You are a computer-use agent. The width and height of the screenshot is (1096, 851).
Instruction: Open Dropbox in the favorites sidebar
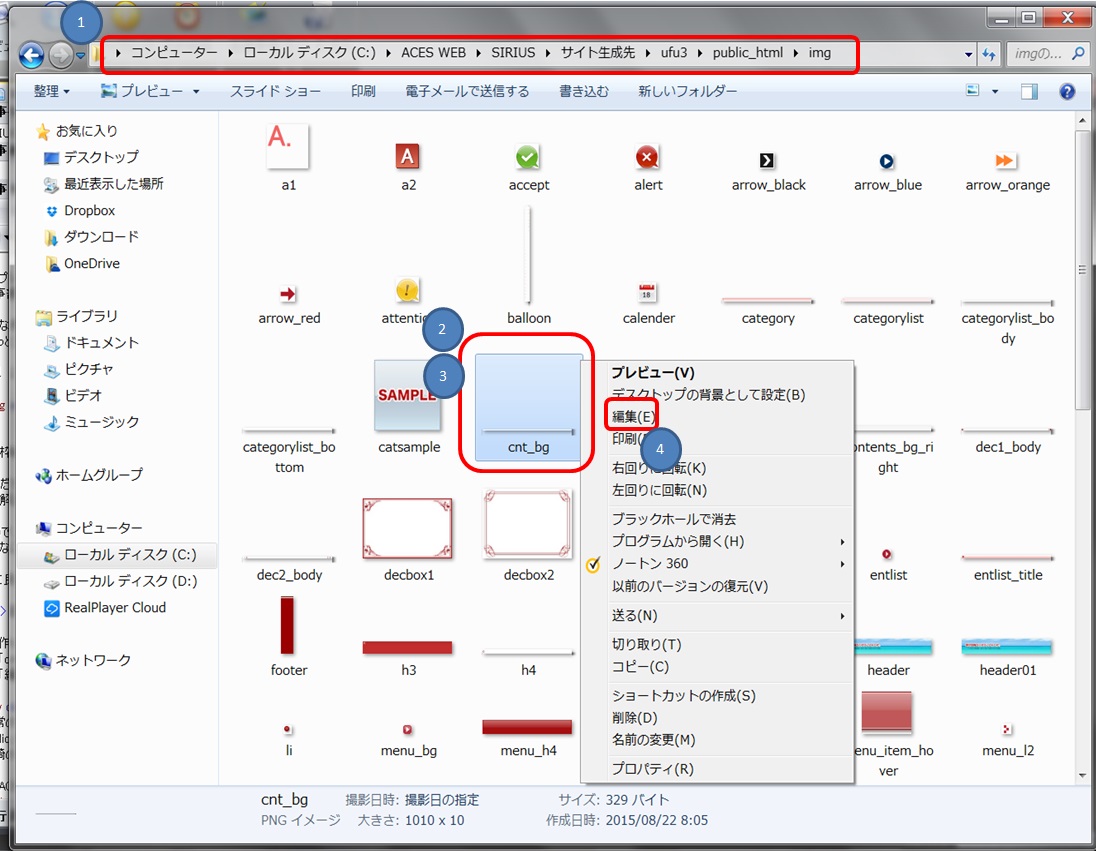[x=89, y=211]
